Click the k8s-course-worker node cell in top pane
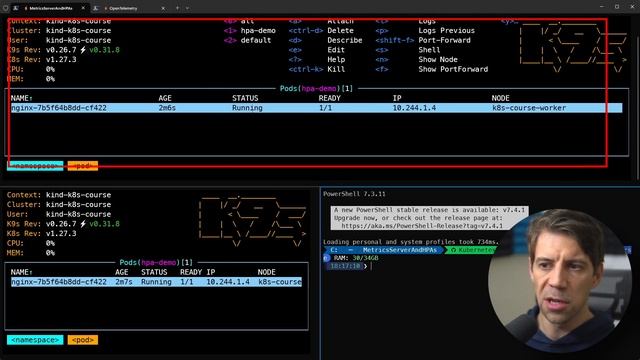This screenshot has width=640, height=360. (529, 108)
